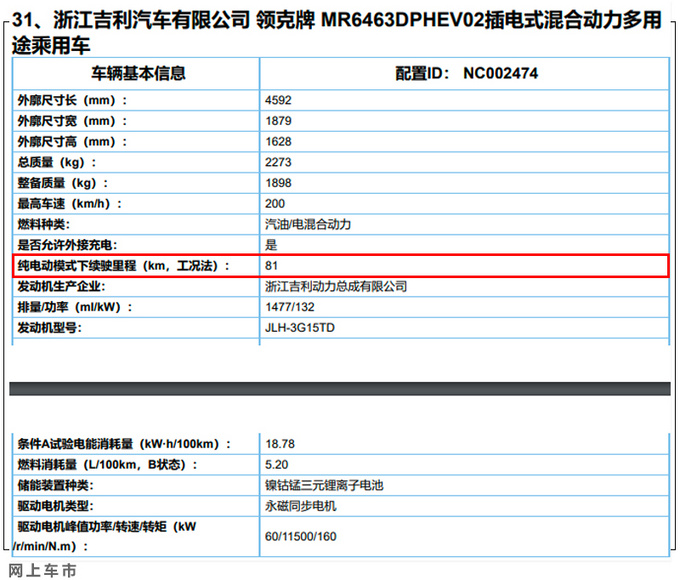This screenshot has height=580, width=680.
Task: Click the width value '1879'
Action: coord(278,121)
